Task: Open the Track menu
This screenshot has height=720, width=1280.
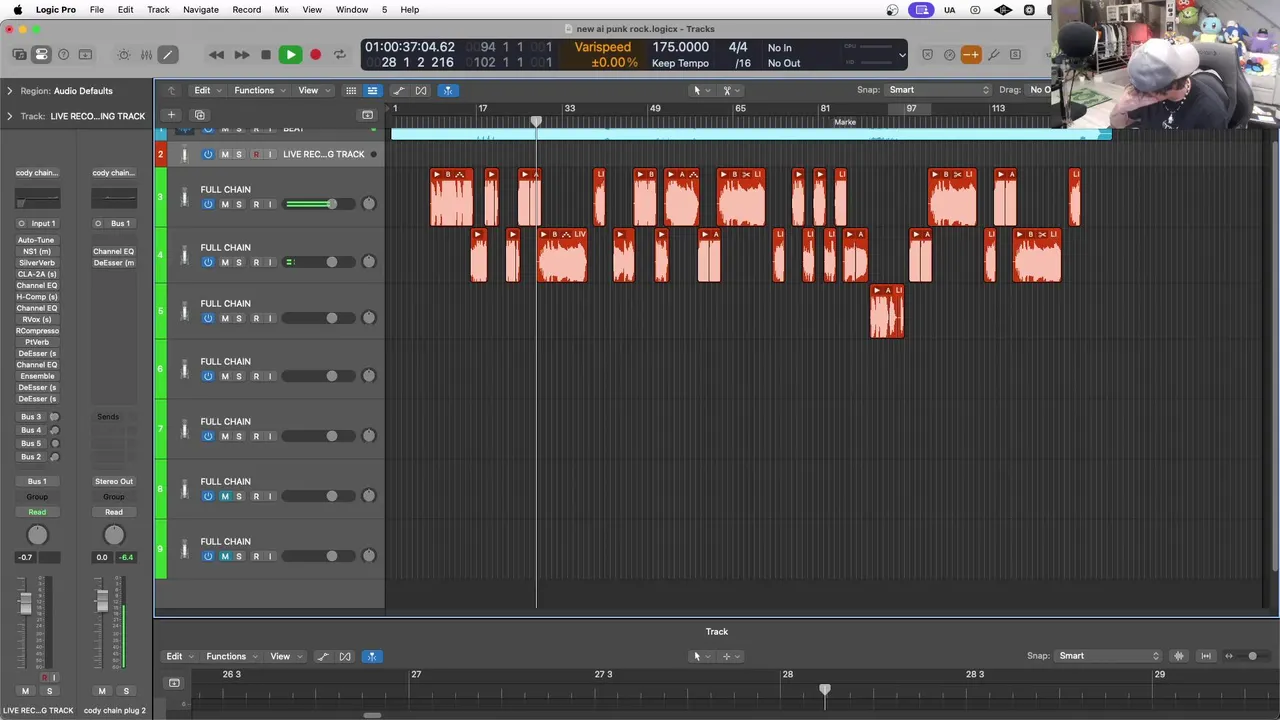Action: click(158, 10)
